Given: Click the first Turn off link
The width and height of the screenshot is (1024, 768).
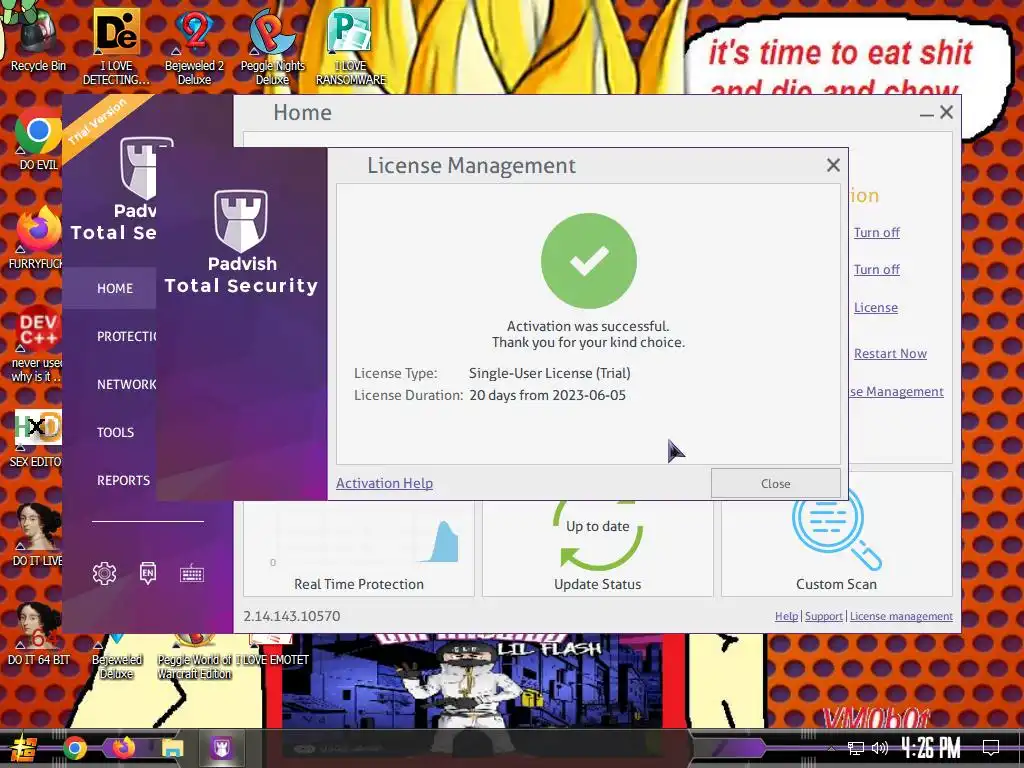Looking at the screenshot, I should [876, 232].
